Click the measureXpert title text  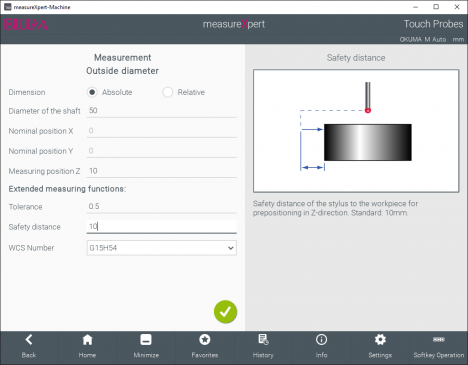pyautogui.click(x=234, y=24)
